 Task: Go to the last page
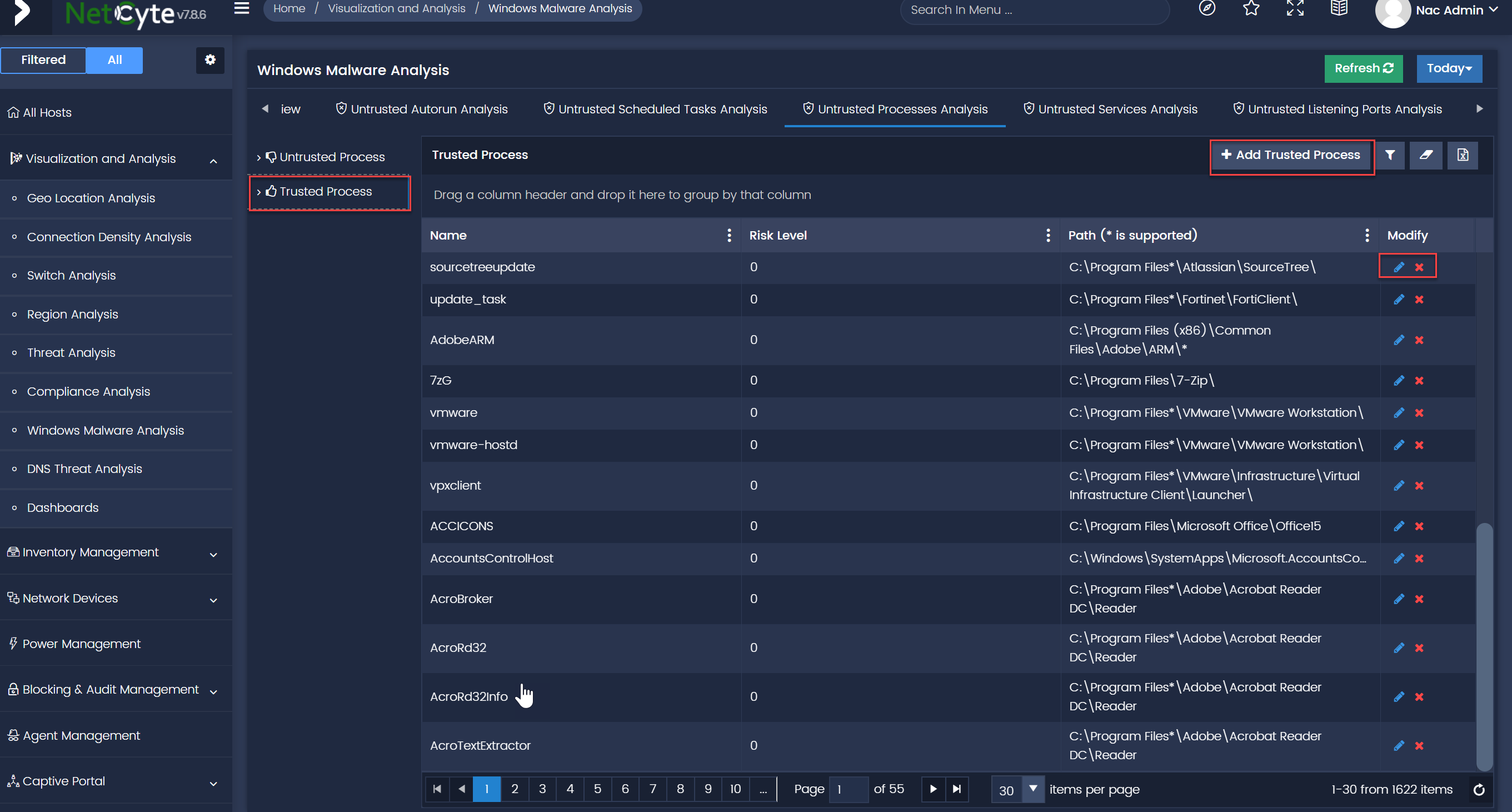957,789
